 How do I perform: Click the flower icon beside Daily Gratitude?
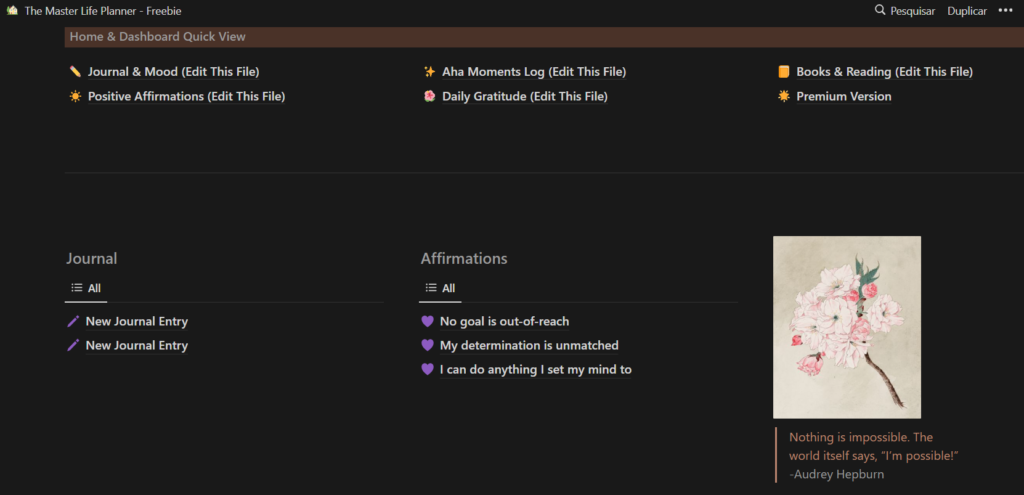click(x=429, y=97)
